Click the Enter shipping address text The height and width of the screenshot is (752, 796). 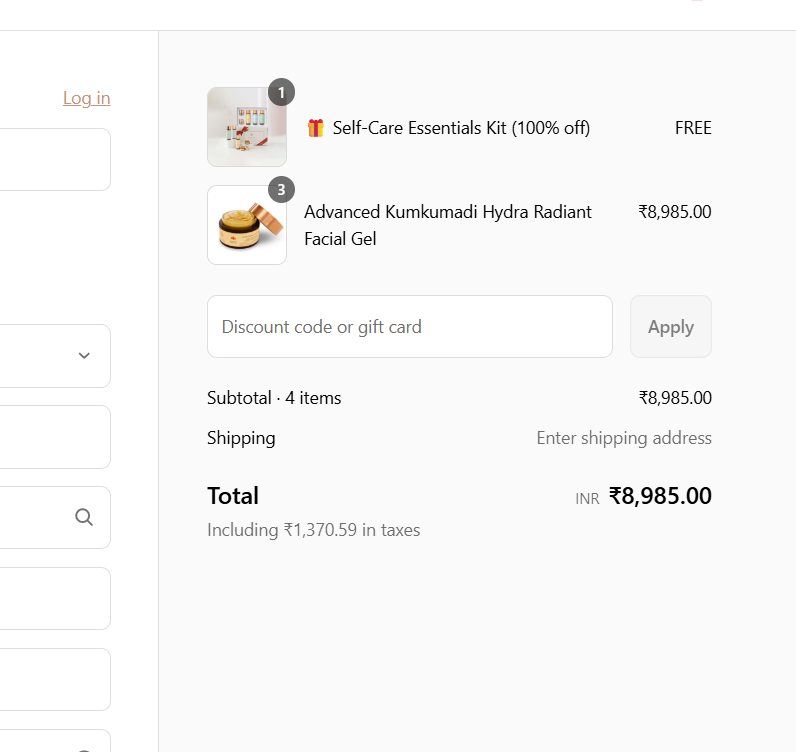(624, 438)
